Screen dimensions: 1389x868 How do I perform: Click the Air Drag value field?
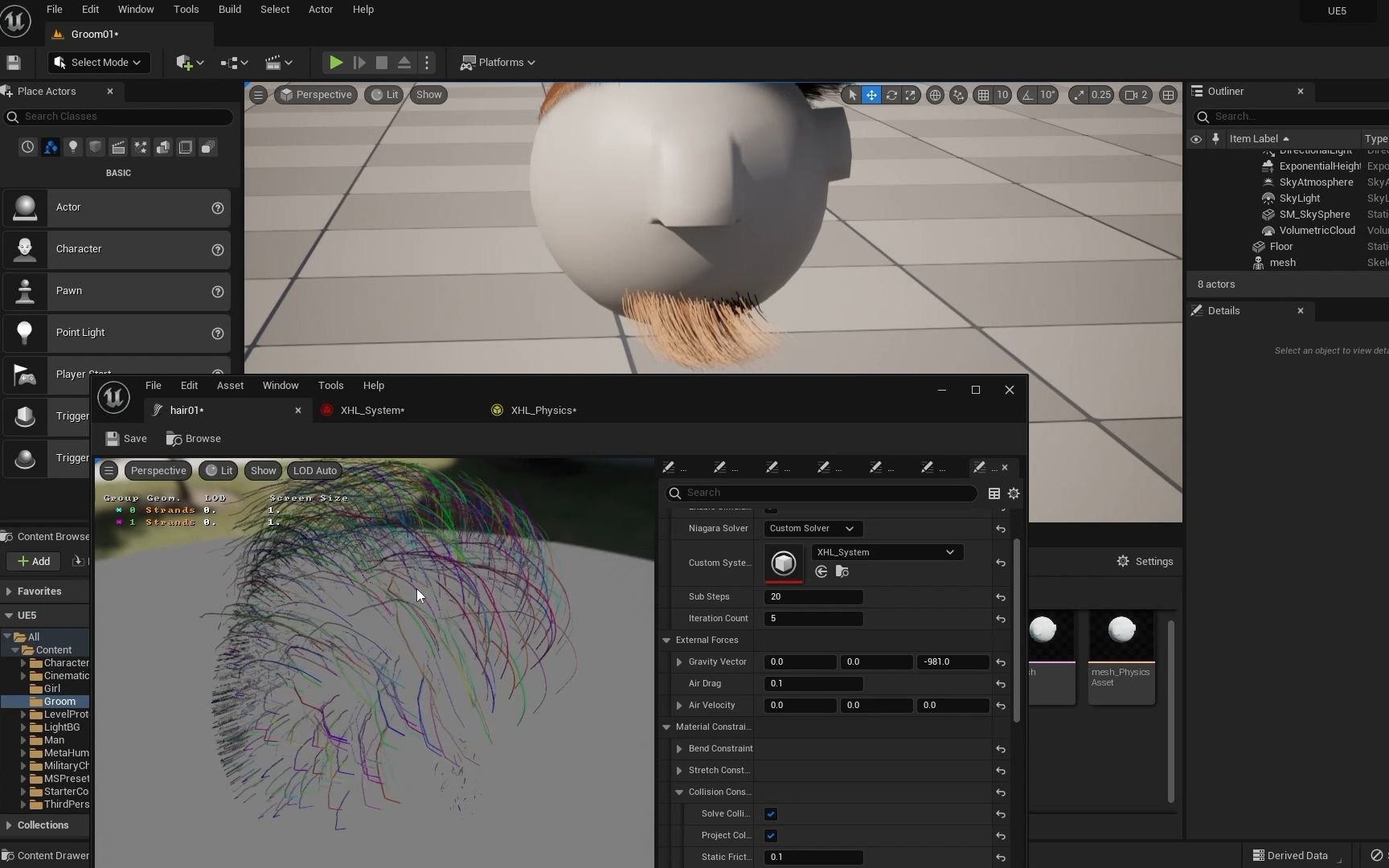coord(813,684)
